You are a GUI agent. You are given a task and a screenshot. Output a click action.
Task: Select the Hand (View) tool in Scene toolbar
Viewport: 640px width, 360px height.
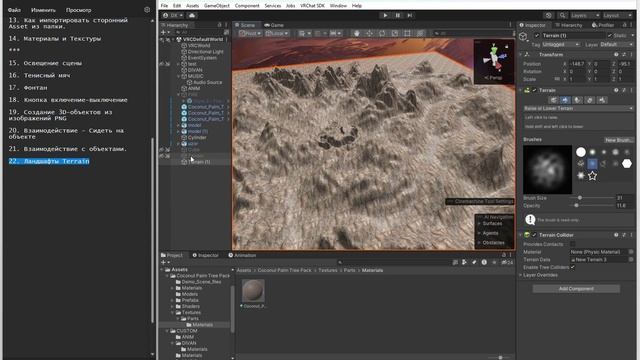(x=356, y=33)
